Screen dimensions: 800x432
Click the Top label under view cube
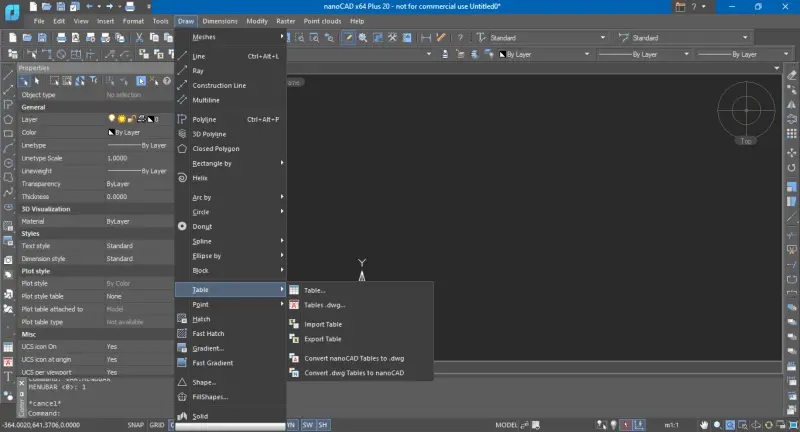point(746,141)
